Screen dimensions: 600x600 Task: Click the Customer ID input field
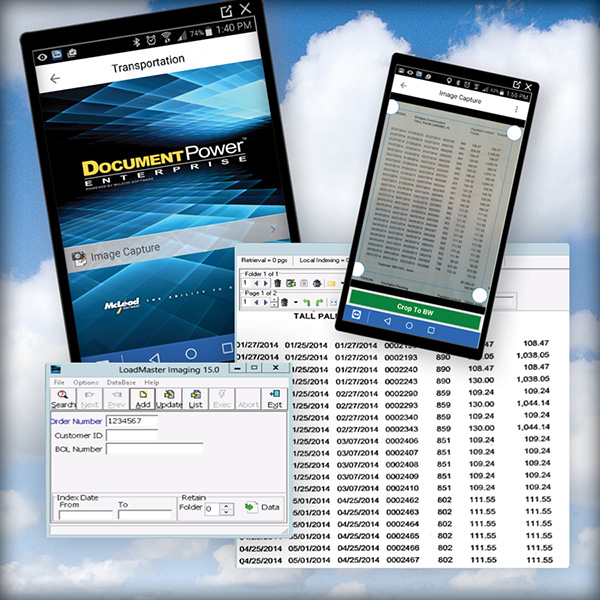[x=132, y=435]
